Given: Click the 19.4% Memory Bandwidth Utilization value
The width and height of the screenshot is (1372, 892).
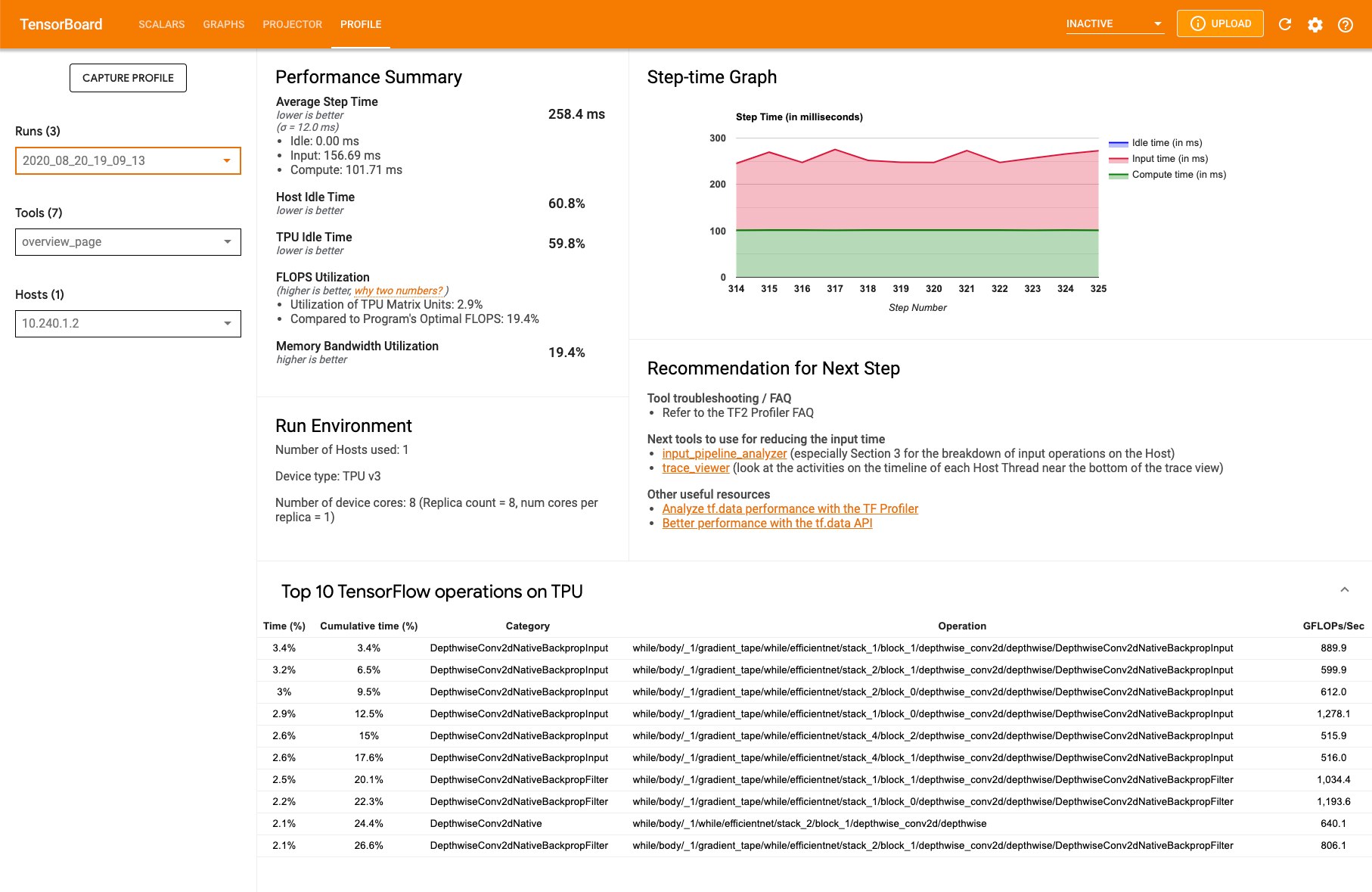Looking at the screenshot, I should (566, 353).
